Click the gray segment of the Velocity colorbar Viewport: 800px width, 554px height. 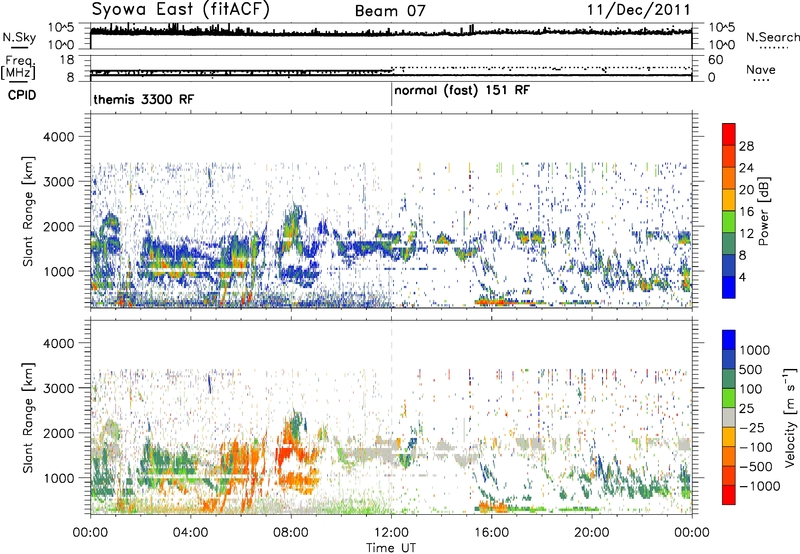pyautogui.click(x=729, y=417)
